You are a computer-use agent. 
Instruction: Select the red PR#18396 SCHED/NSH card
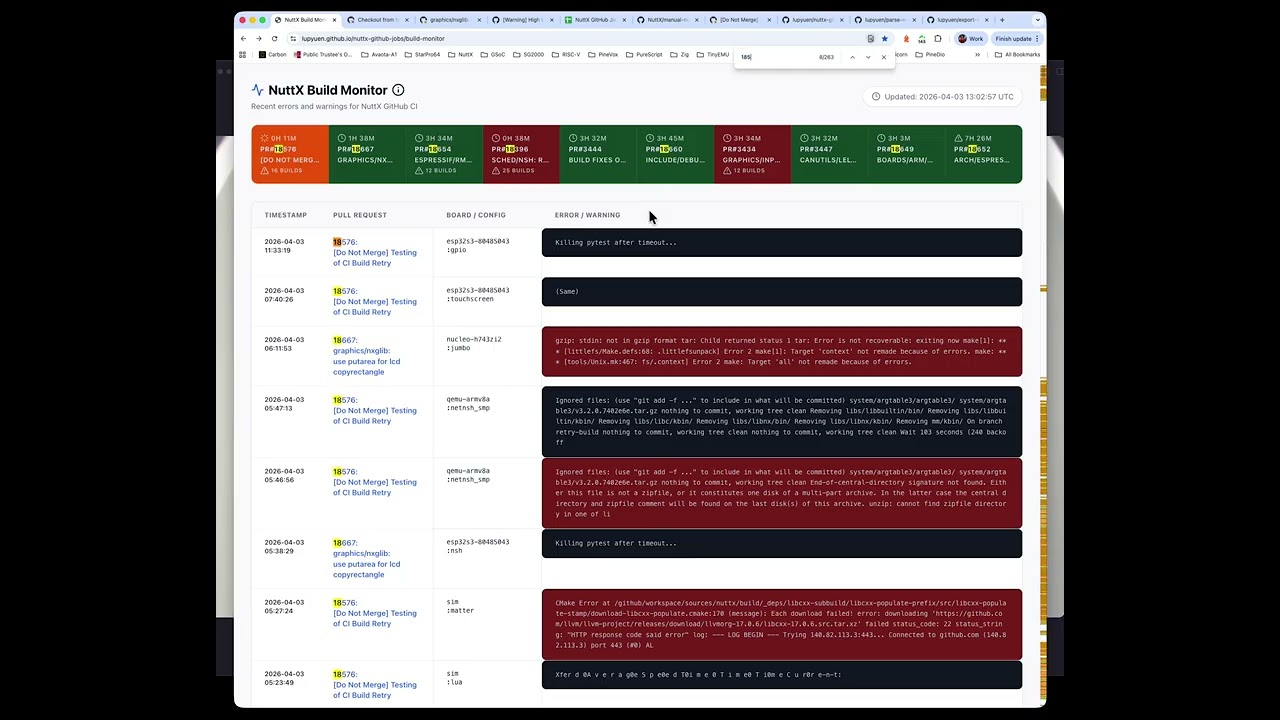(521, 154)
